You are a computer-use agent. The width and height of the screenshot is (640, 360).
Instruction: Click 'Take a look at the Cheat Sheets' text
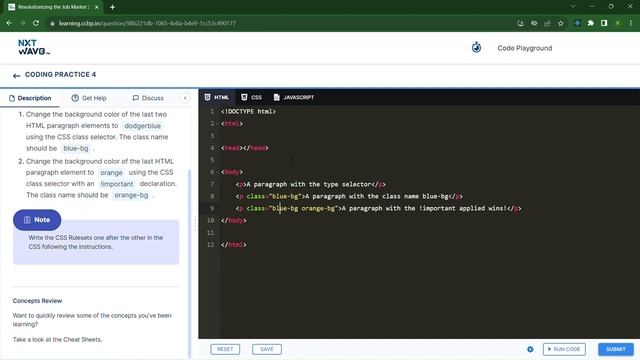(x=57, y=340)
